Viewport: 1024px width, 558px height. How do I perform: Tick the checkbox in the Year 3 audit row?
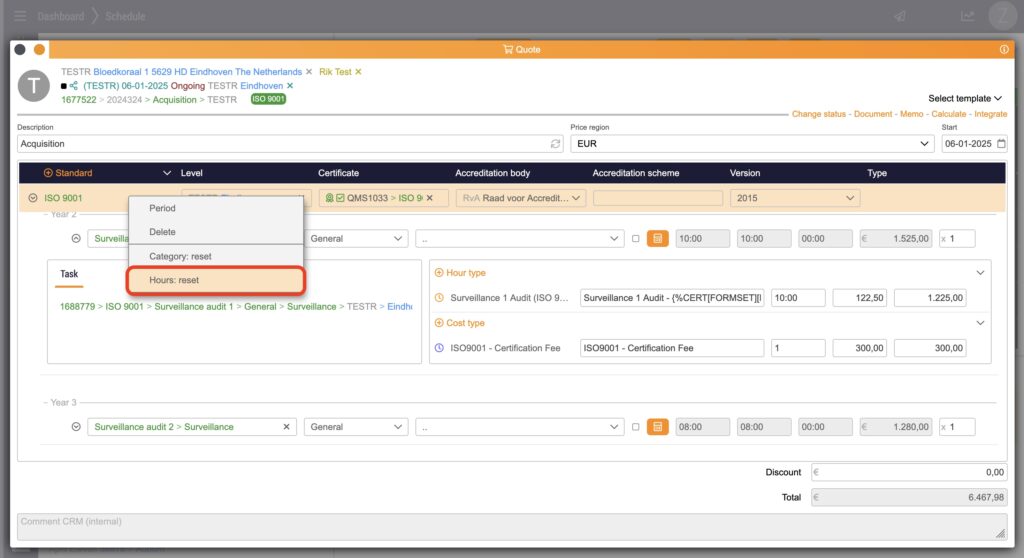(x=635, y=427)
